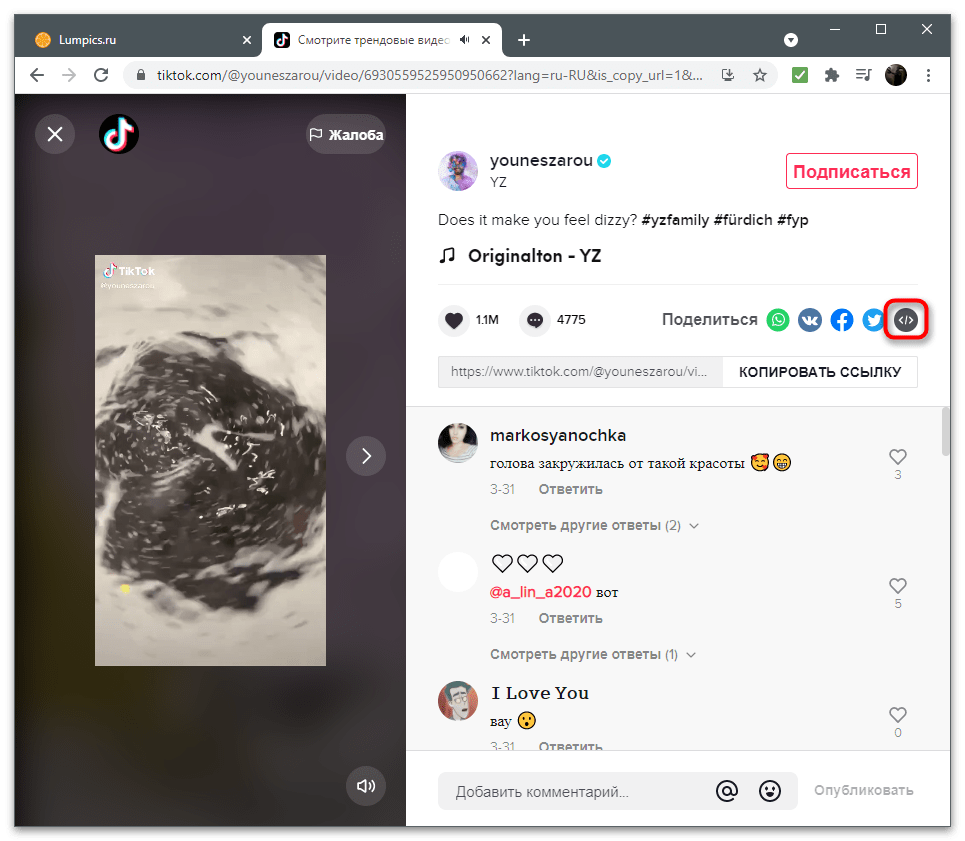
Task: Share the video to WhatsApp
Action: pyautogui.click(x=778, y=320)
